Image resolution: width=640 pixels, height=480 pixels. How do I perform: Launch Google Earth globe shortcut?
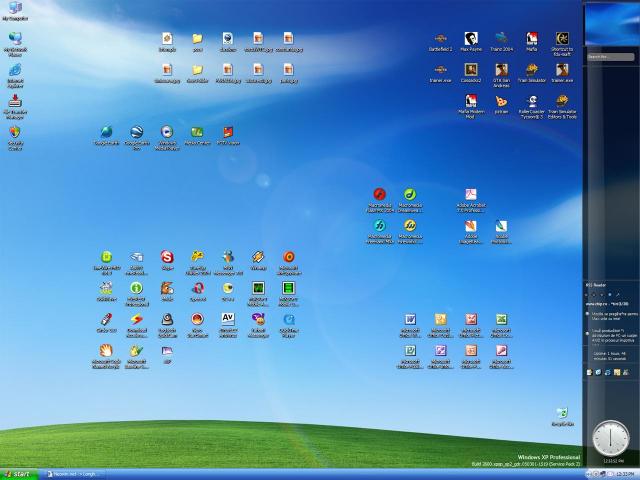[x=107, y=136]
